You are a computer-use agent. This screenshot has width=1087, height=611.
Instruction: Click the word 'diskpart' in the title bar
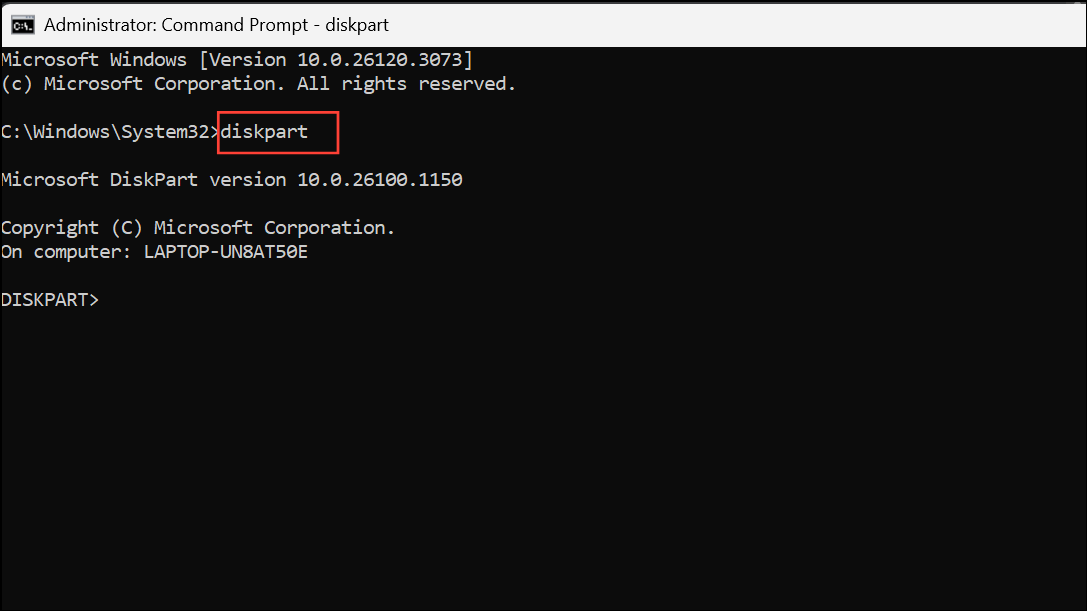pos(357,25)
